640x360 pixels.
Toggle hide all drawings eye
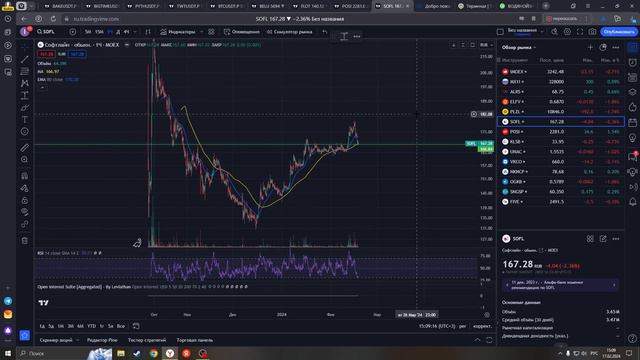24,212
